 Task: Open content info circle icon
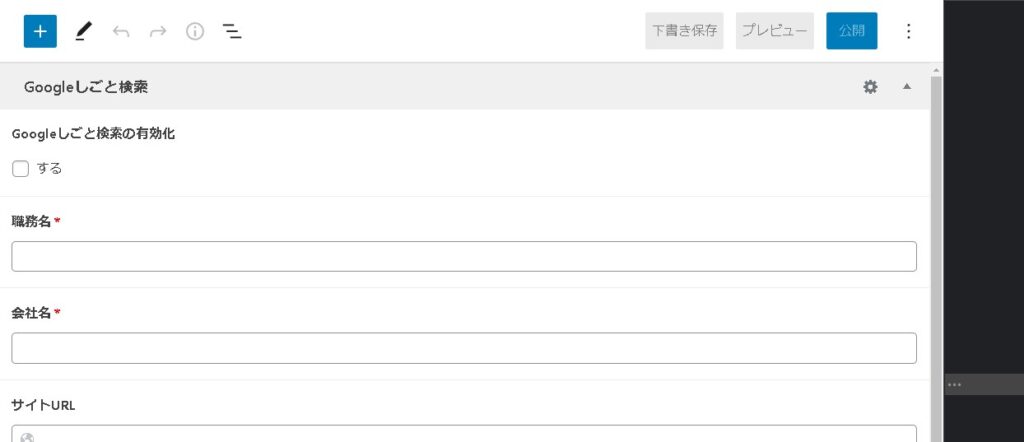[195, 31]
